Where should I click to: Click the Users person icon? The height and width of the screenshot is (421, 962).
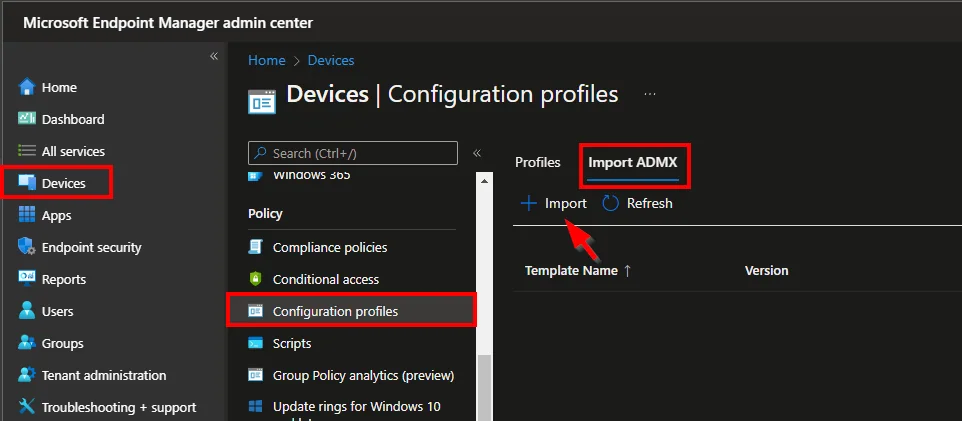click(x=27, y=311)
